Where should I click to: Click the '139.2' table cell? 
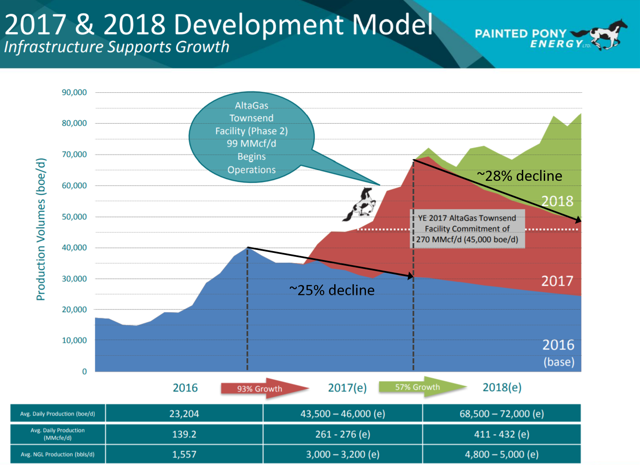pyautogui.click(x=184, y=434)
